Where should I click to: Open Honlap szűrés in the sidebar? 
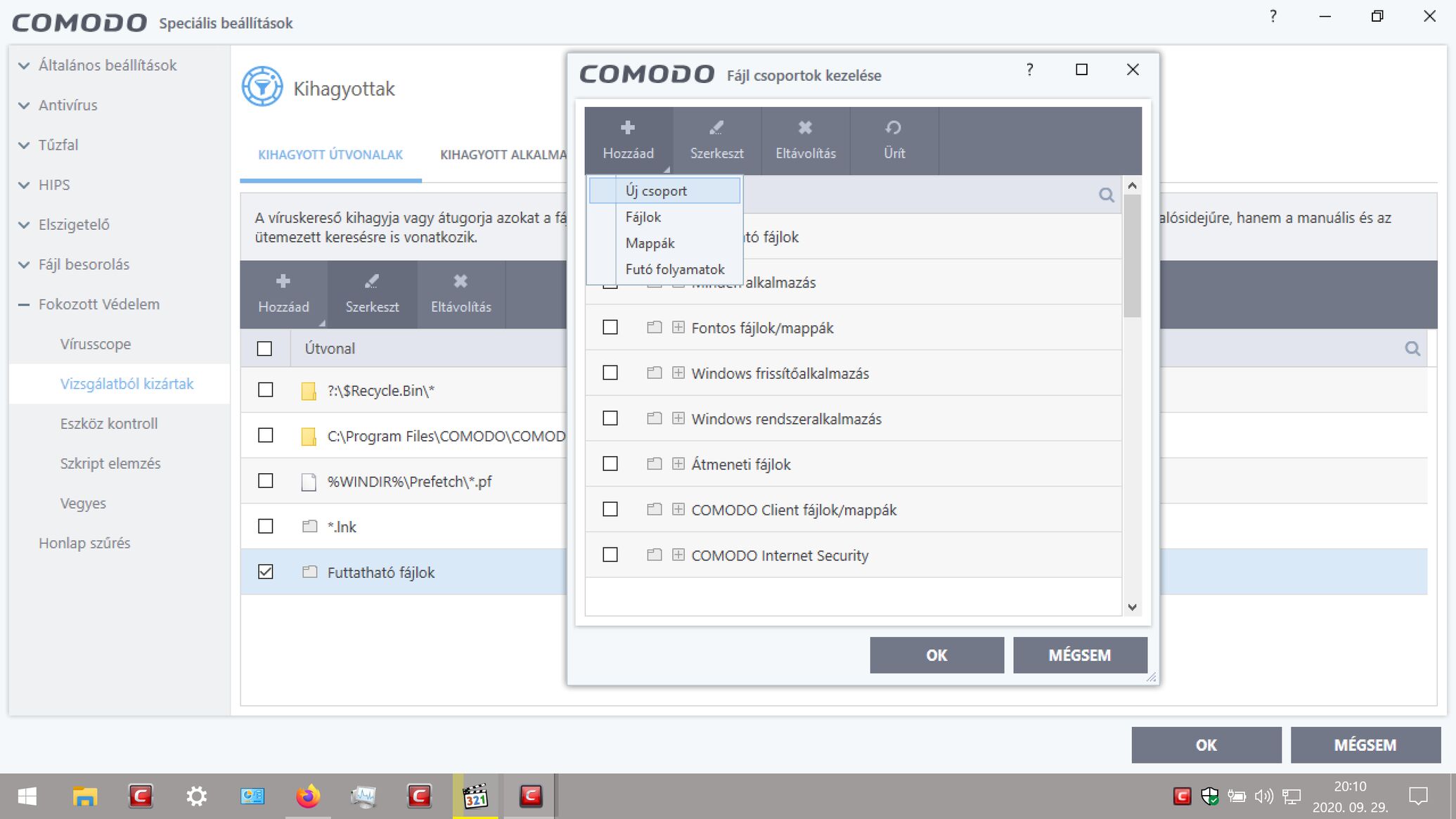click(x=84, y=543)
